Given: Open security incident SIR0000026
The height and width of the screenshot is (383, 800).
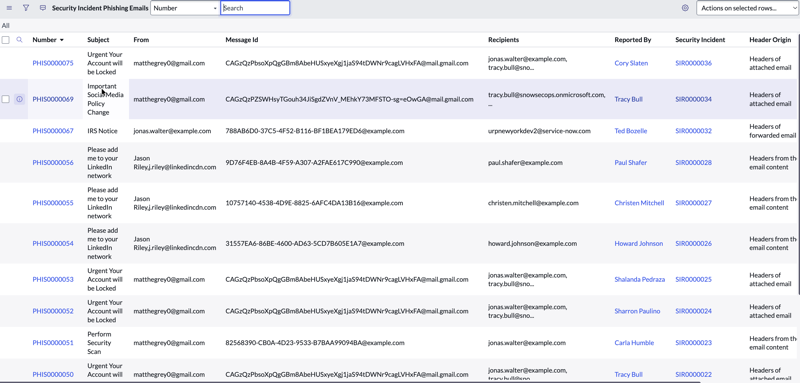Looking at the screenshot, I should click(x=693, y=244).
